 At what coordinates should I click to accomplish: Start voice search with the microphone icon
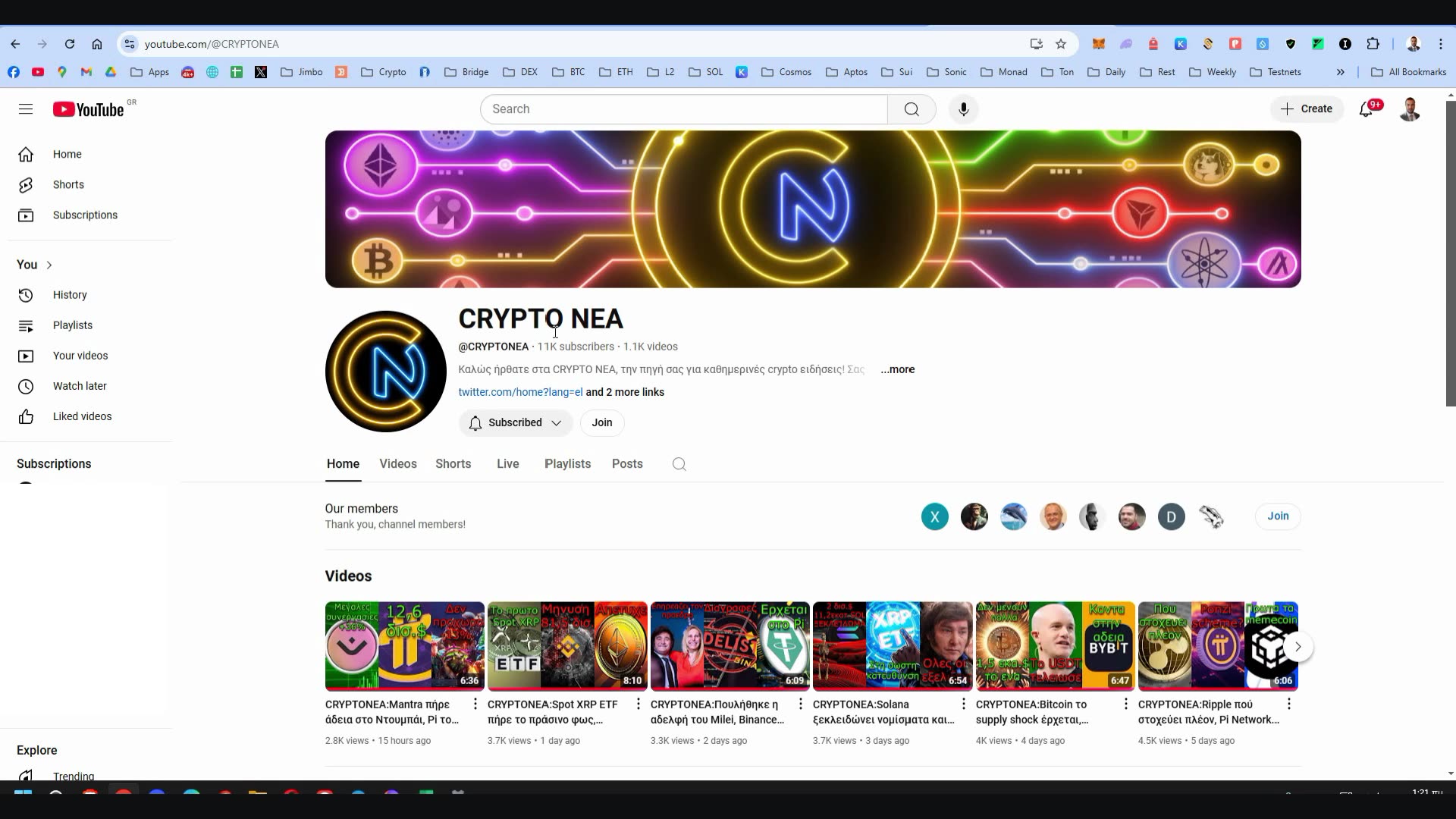(963, 109)
